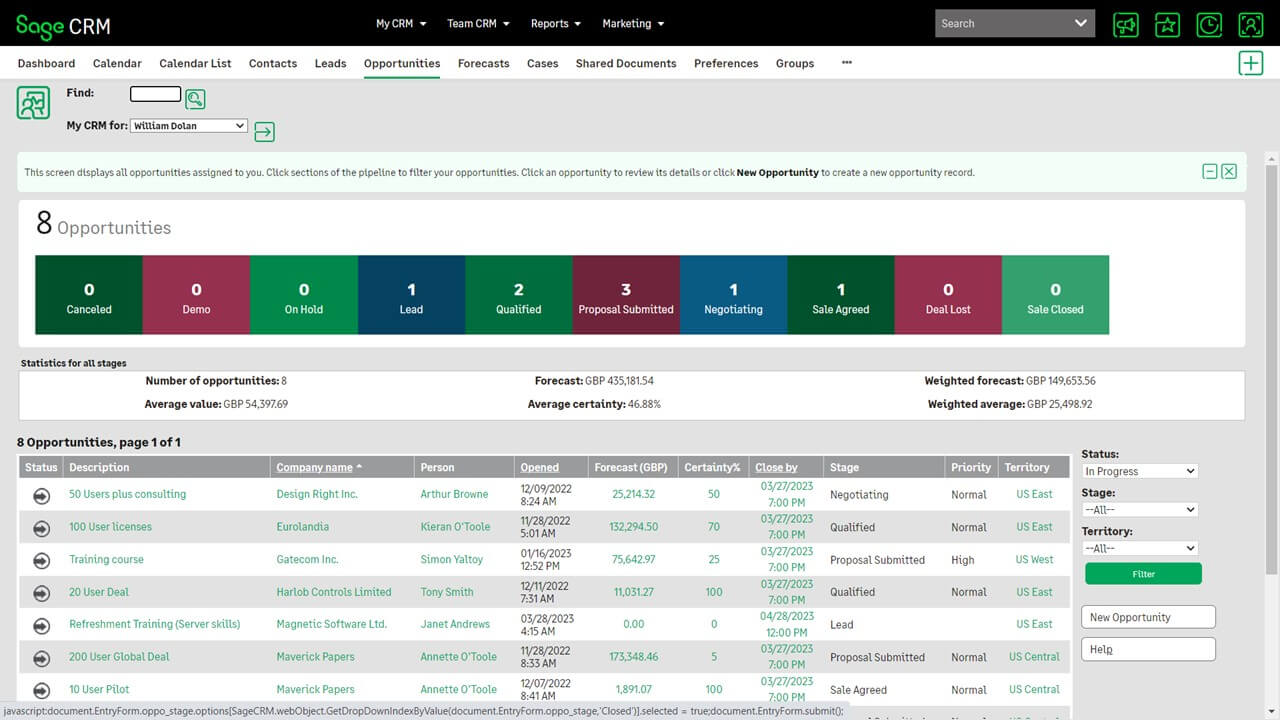The image size is (1280, 720).
Task: Click status icon for 20 User Deal
Action: coord(41,592)
